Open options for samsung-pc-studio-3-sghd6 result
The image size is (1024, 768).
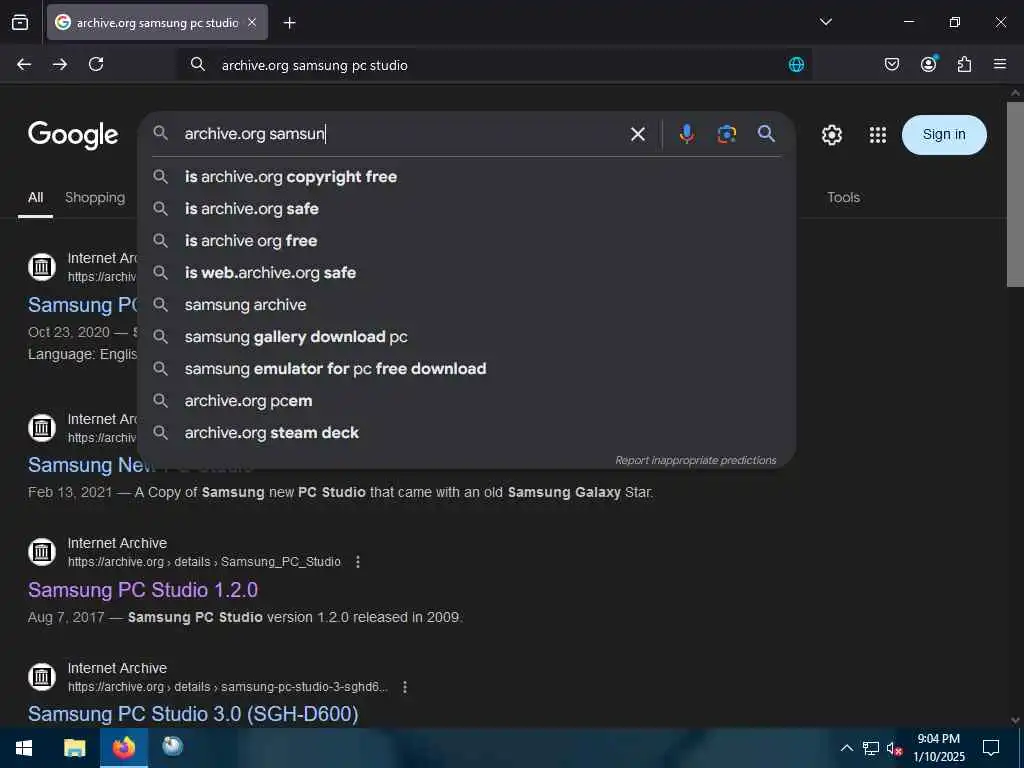(x=405, y=687)
